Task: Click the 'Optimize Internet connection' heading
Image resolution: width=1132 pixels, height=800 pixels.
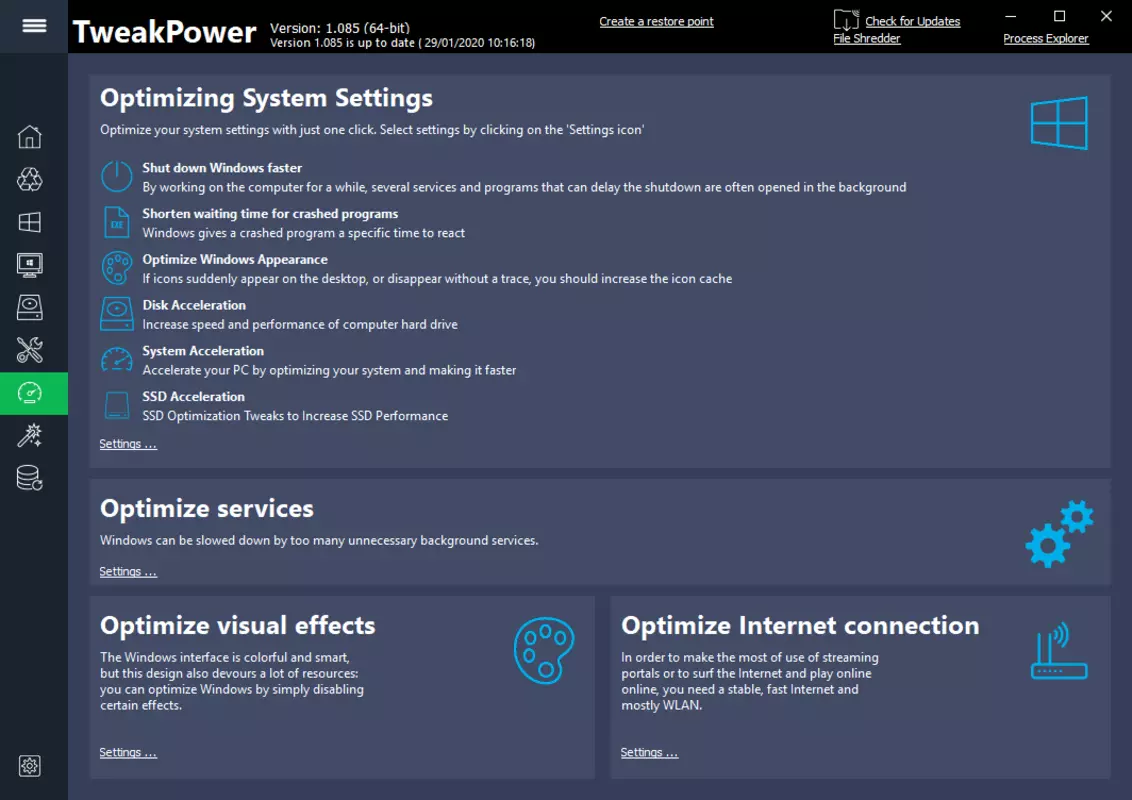Action: [800, 625]
